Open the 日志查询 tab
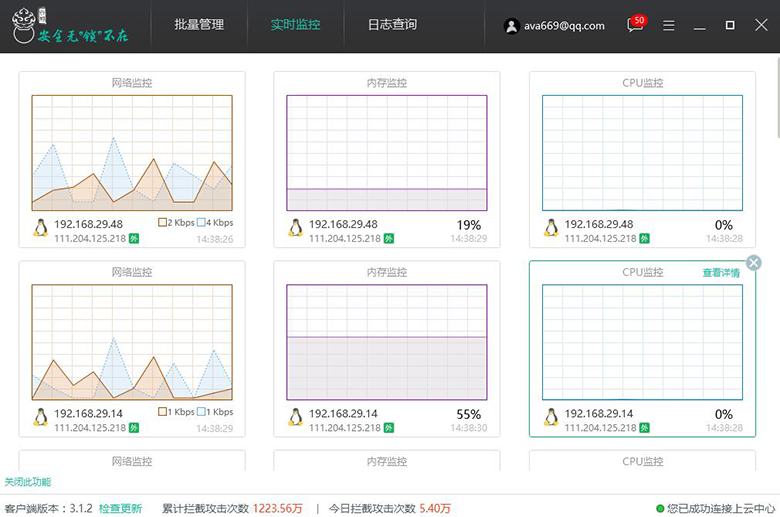 (x=392, y=24)
